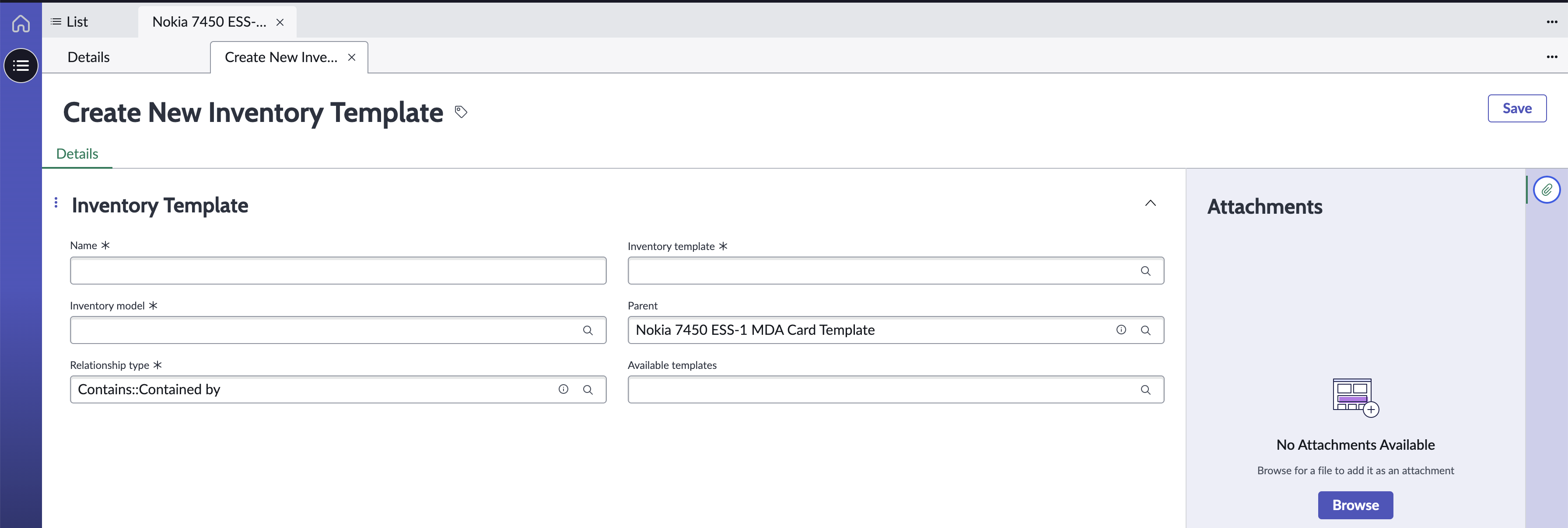Open lookup search for Inventory model
The height and width of the screenshot is (528, 1568).
[588, 330]
